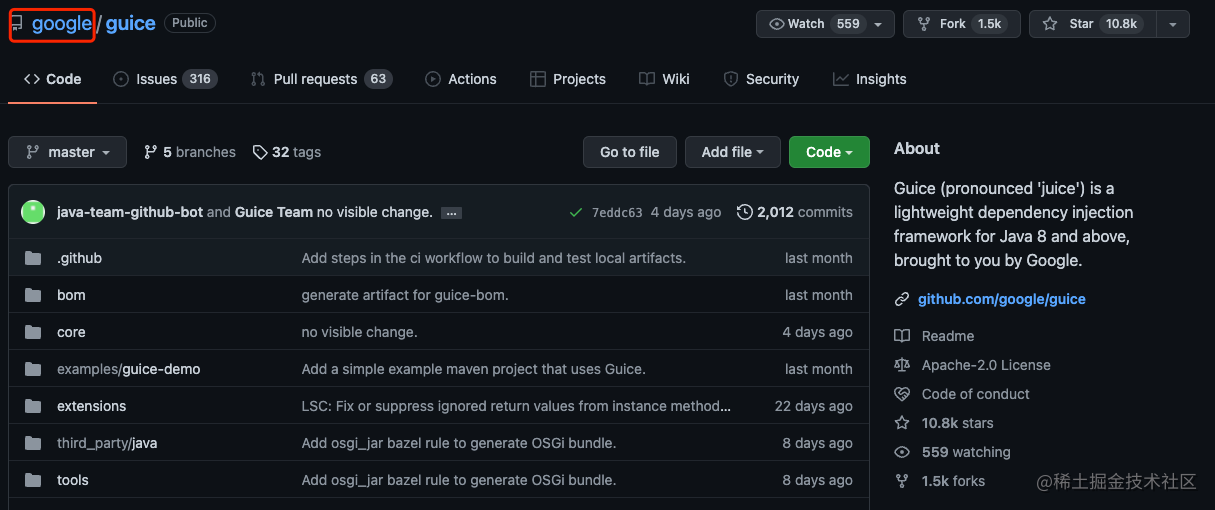Toggle the Star button for this repository
Screen dimensions: 1215x510
click(x=1093, y=24)
